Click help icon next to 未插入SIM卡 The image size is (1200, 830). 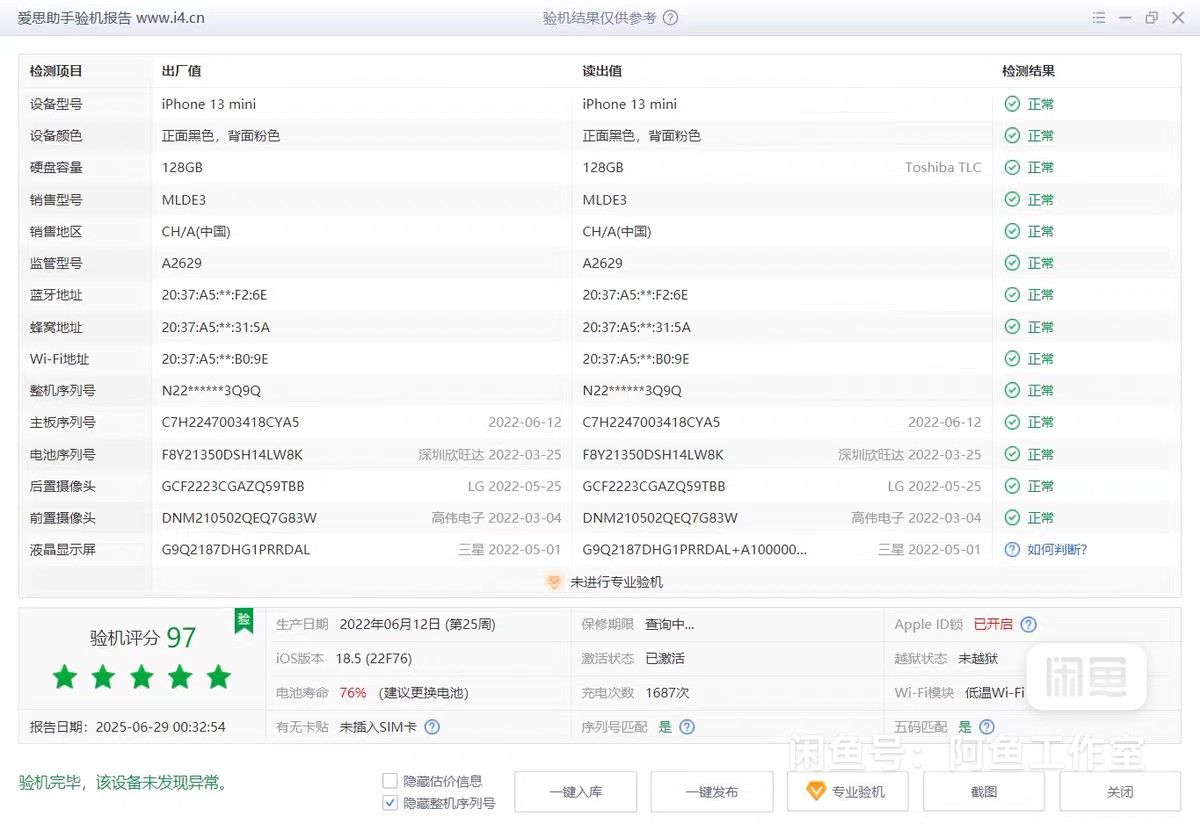[432, 727]
